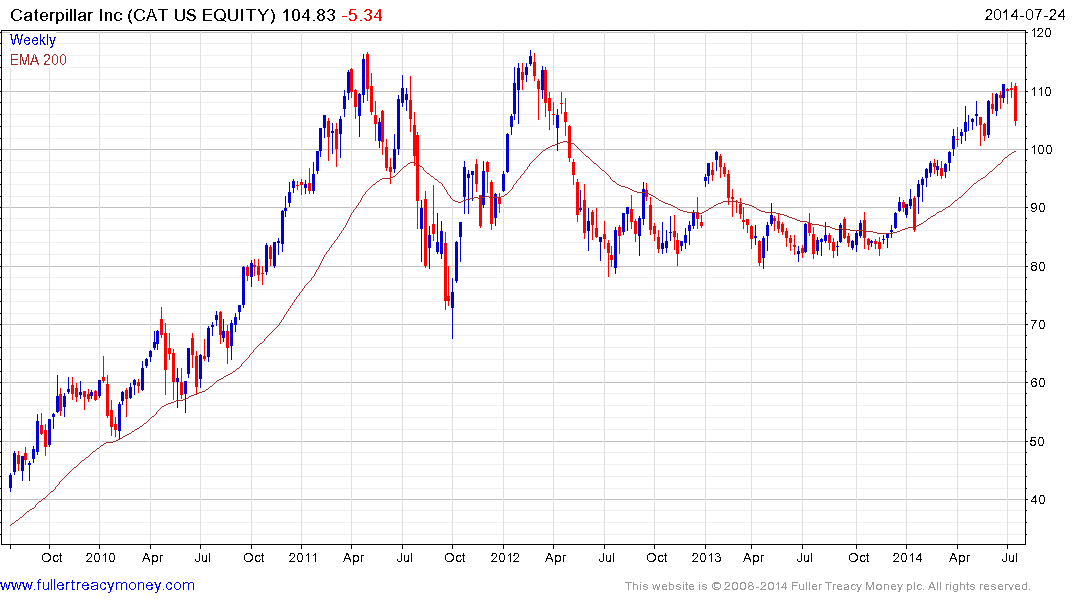Click the chart date 2014-07-24

(1024, 15)
